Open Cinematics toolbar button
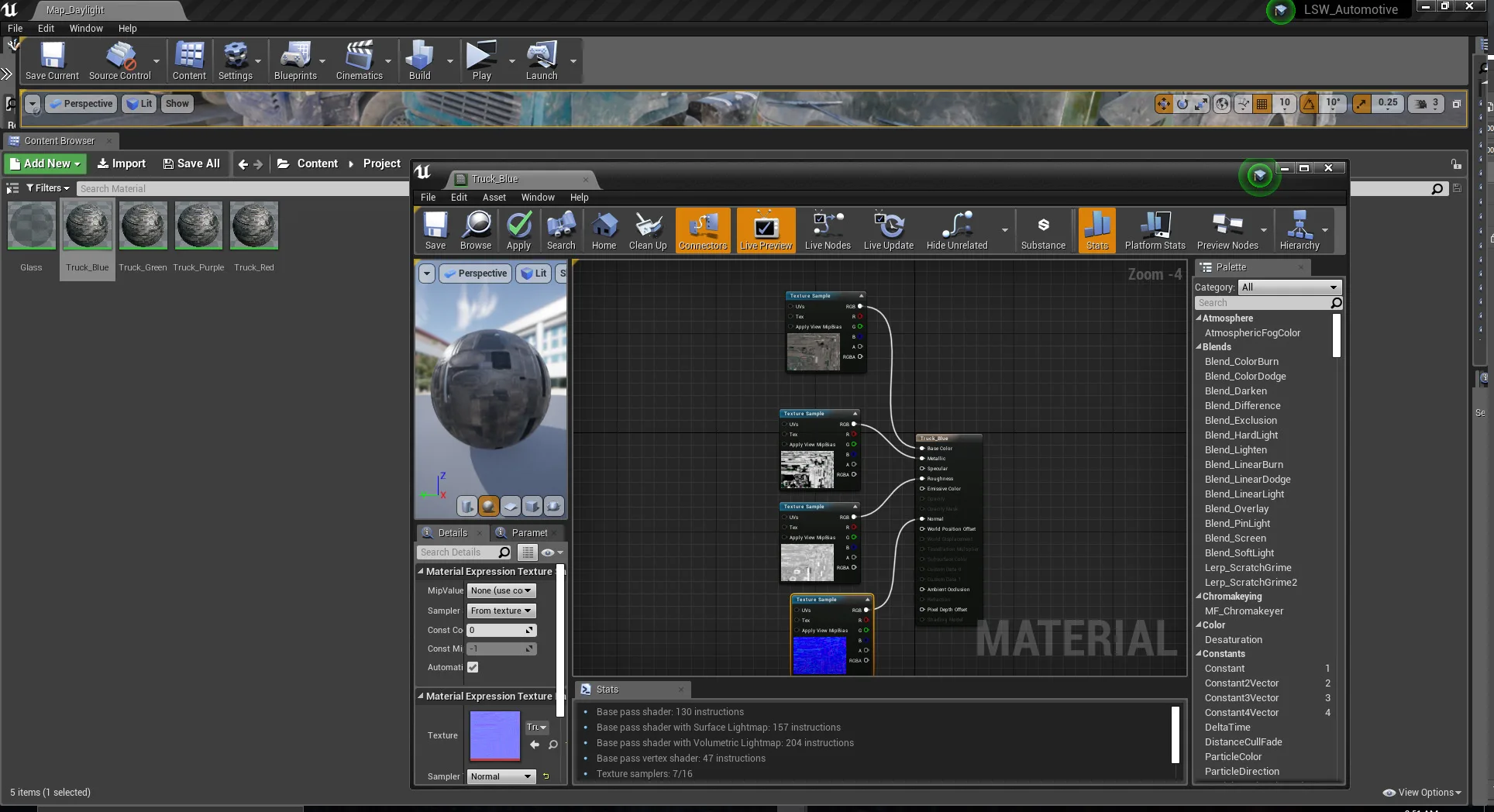Viewport: 1494px width, 812px height. coord(359,60)
